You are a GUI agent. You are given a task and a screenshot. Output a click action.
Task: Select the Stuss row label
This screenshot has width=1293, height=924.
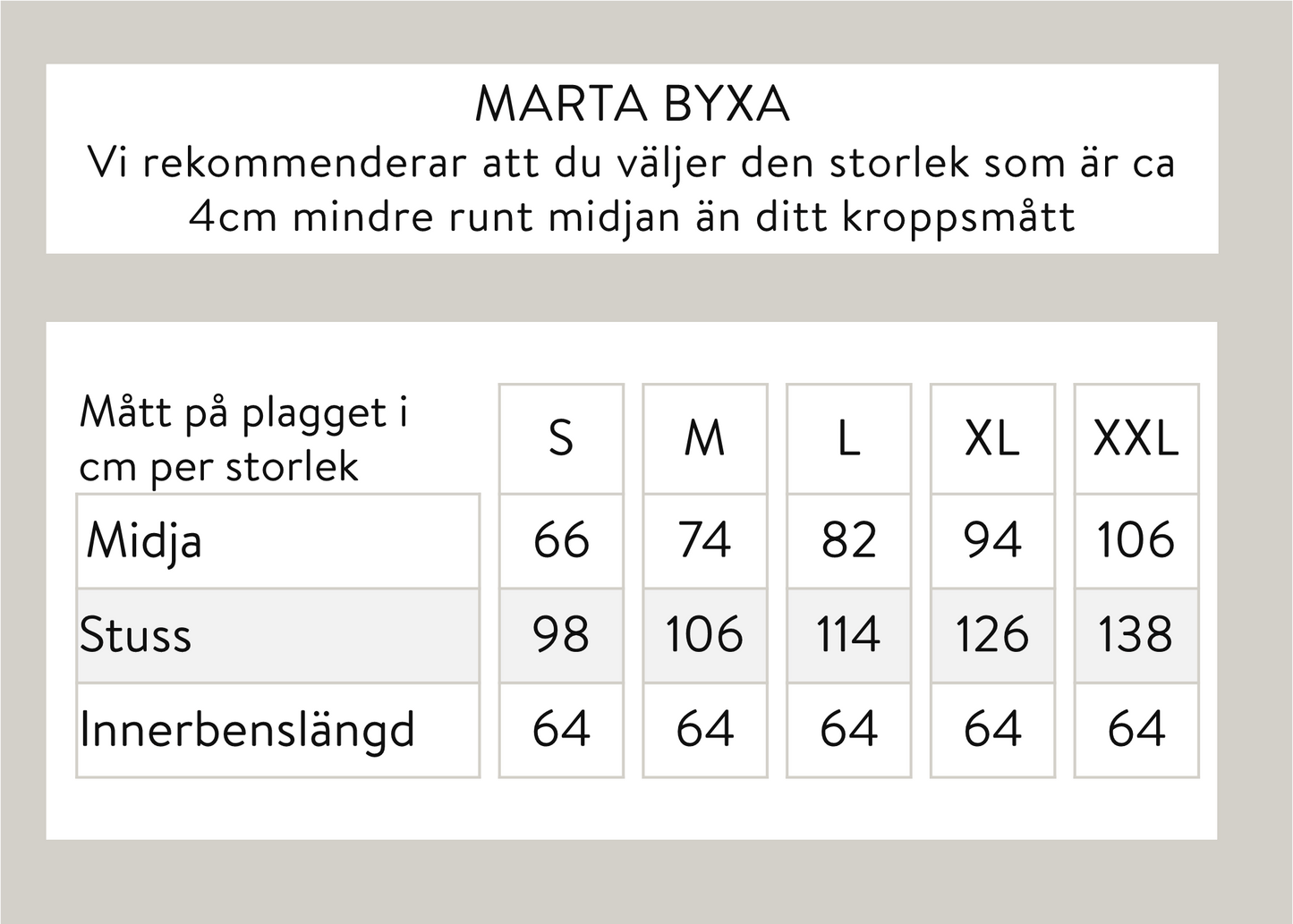136,635
